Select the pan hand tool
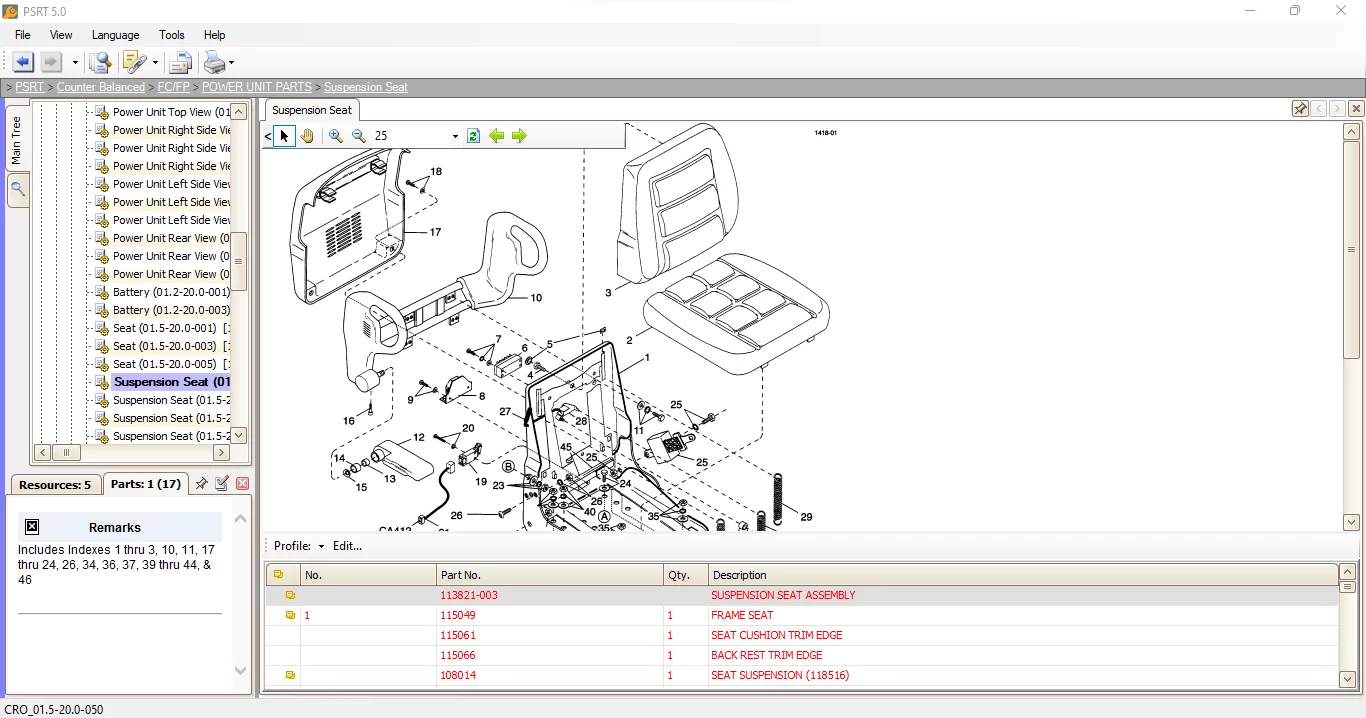This screenshot has height=718, width=1366. click(307, 136)
